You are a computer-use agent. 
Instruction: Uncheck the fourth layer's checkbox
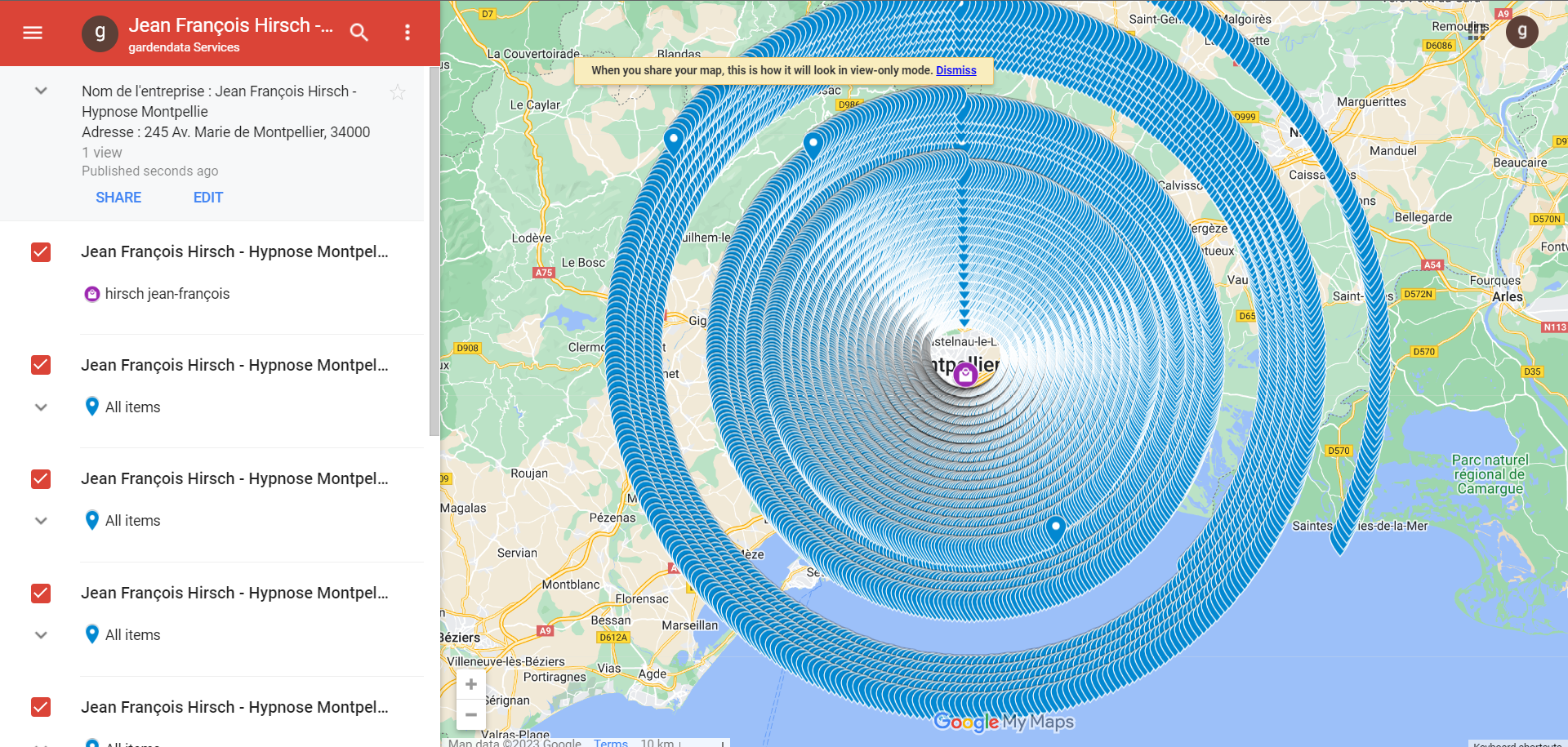tap(41, 594)
